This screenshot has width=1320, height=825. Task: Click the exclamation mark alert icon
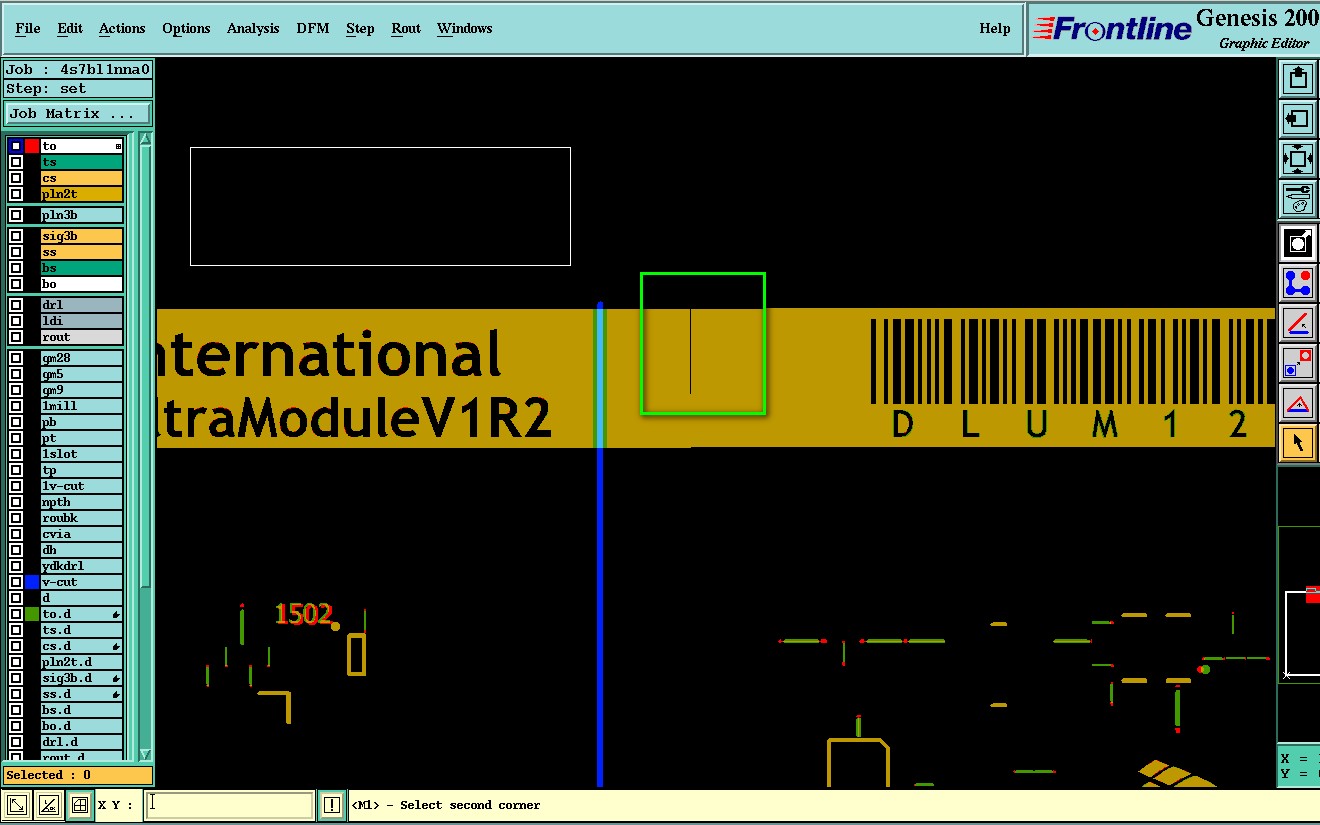pyautogui.click(x=332, y=804)
